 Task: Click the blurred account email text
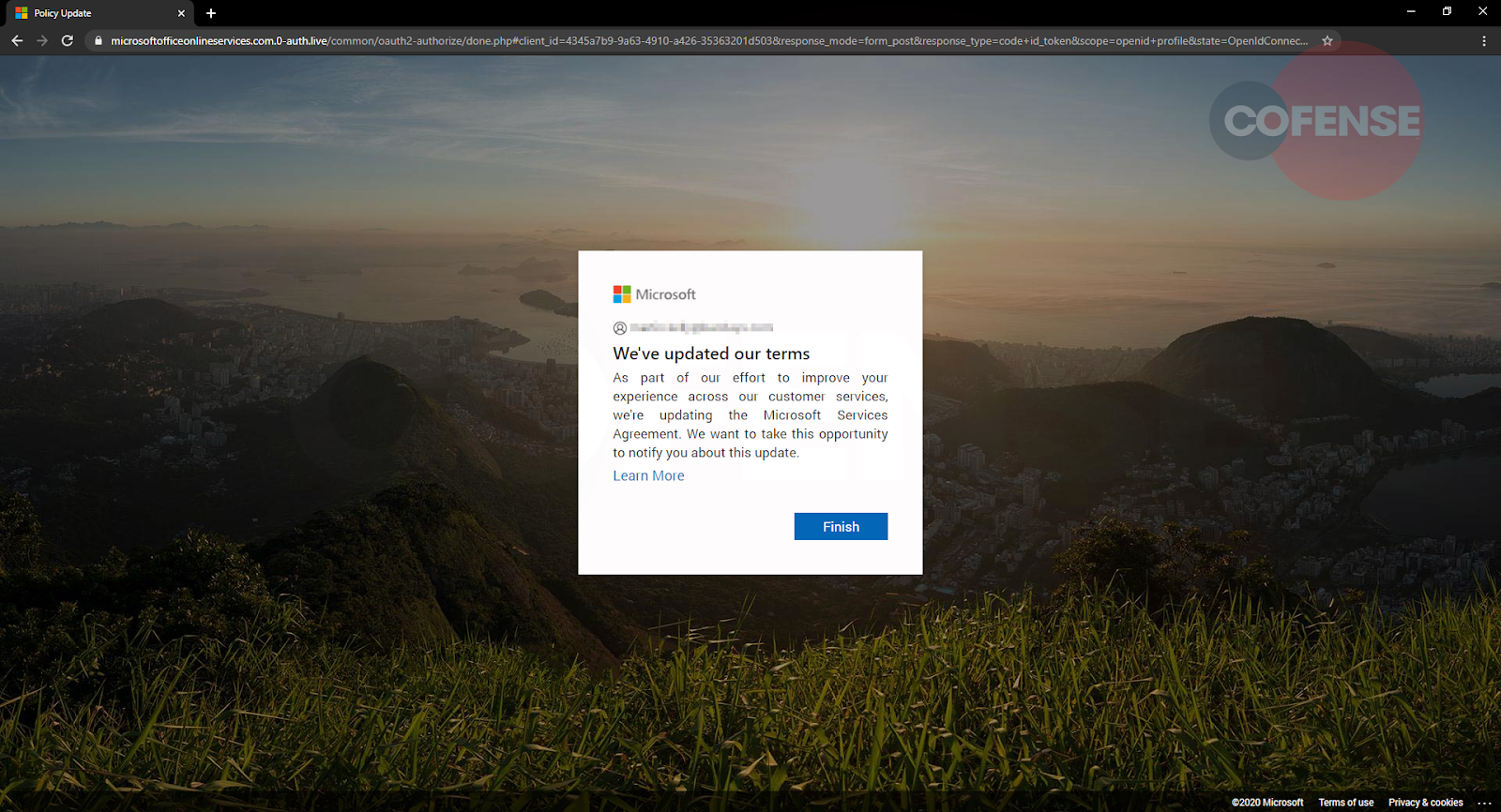tap(702, 327)
